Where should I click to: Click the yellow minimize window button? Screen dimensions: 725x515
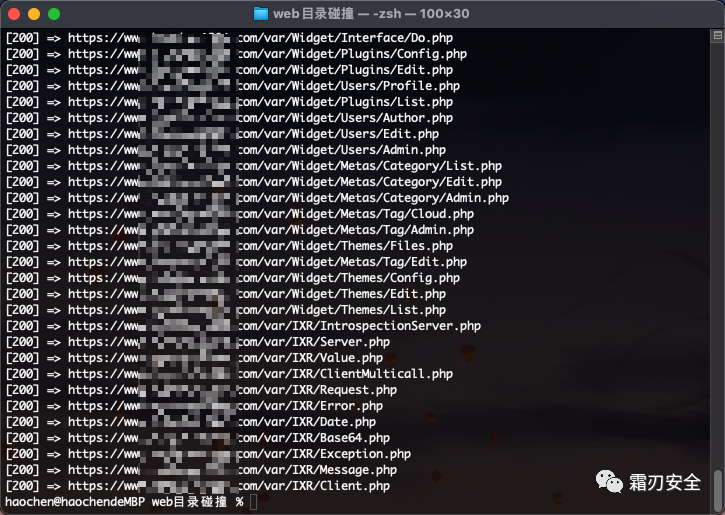[x=34, y=14]
